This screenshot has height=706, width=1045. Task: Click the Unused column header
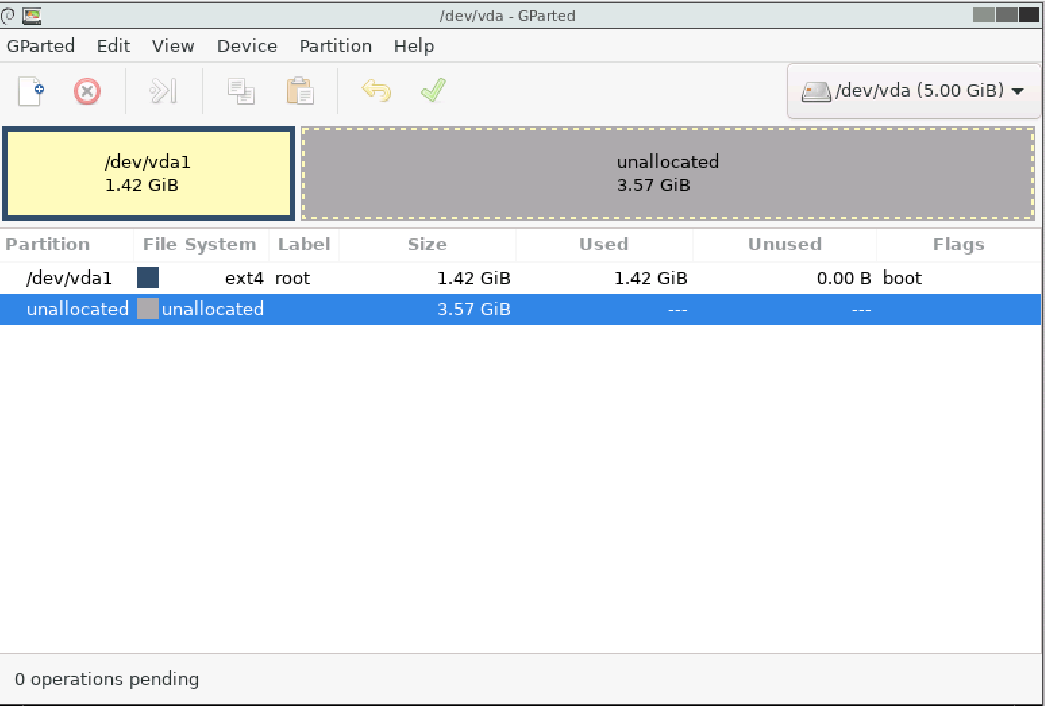click(x=784, y=244)
